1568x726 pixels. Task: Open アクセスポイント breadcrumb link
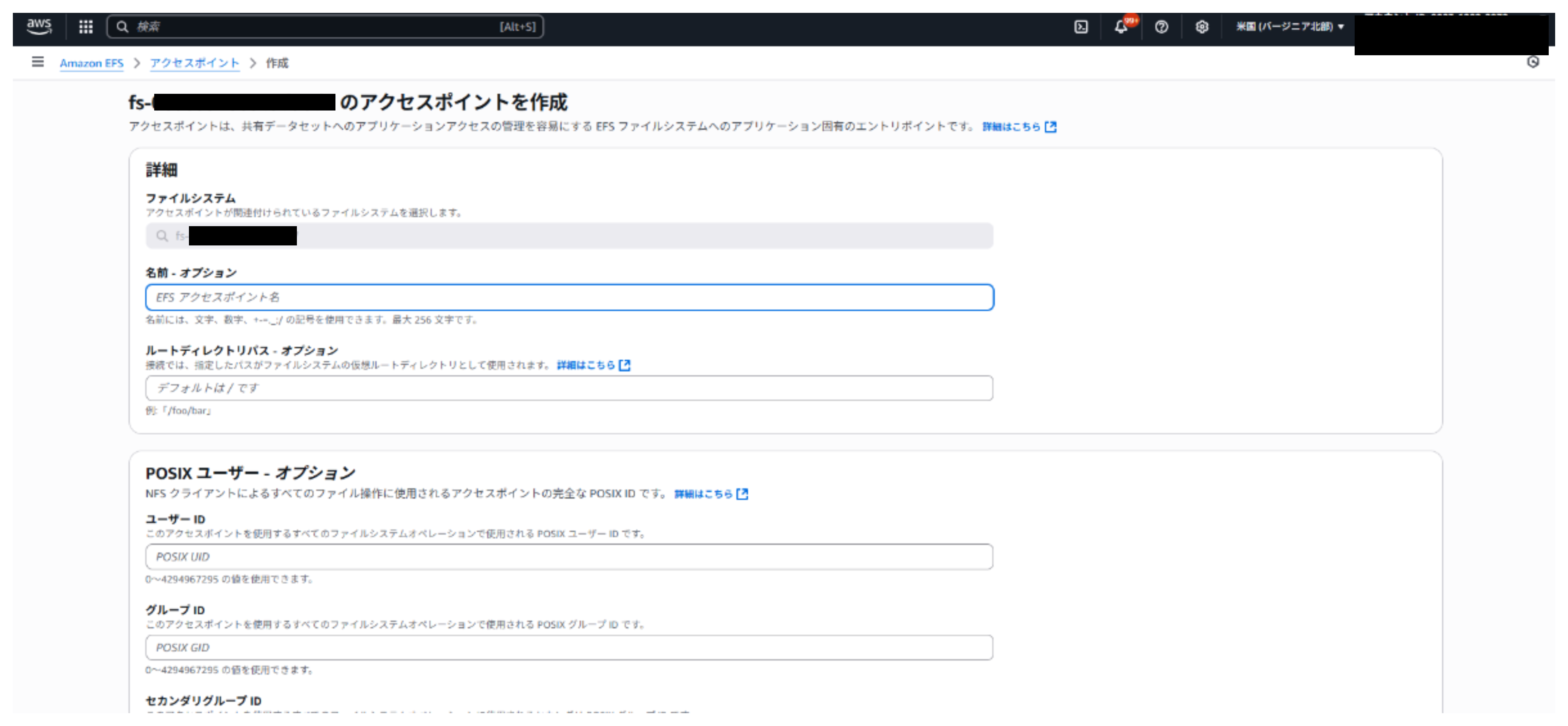click(x=195, y=63)
